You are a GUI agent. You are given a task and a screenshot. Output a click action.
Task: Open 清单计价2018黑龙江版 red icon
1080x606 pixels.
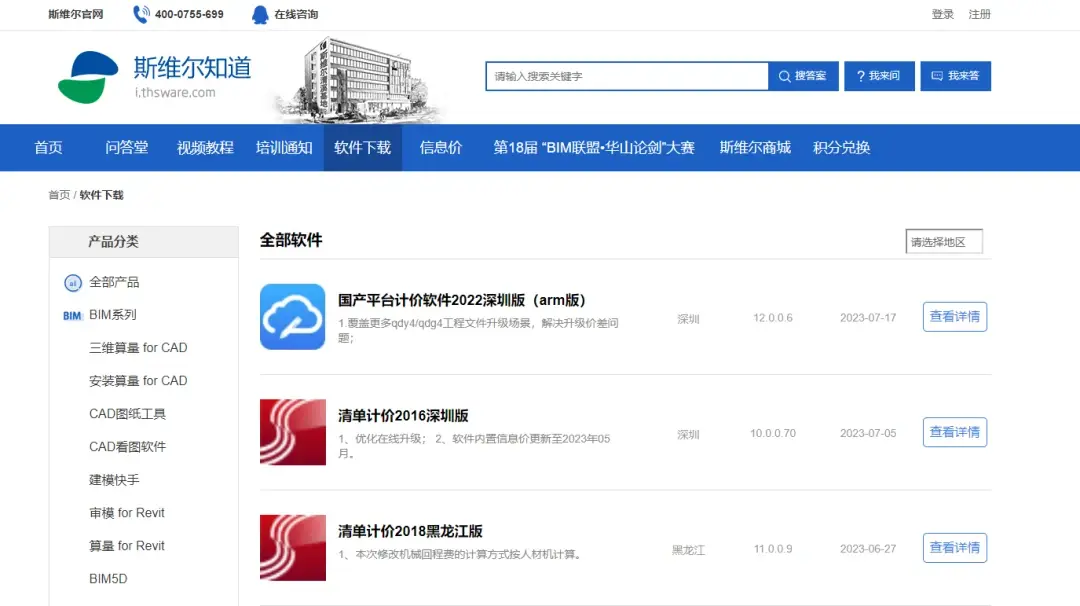pos(293,548)
